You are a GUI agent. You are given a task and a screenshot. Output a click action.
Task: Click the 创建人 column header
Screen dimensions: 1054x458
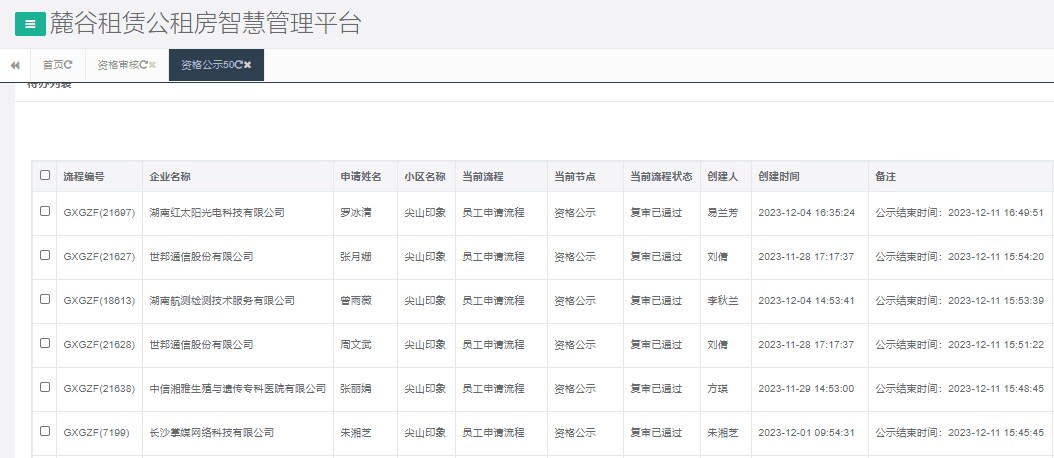[723, 177]
